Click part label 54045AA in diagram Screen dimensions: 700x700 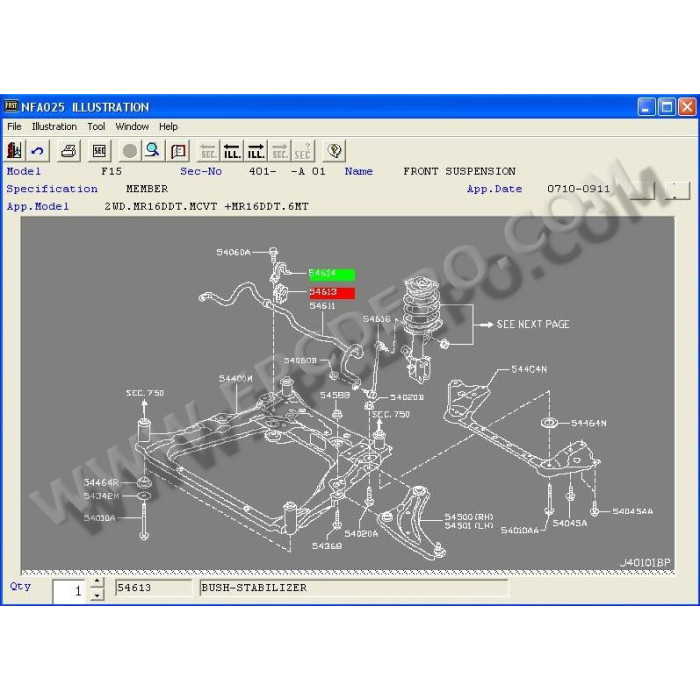pos(633,511)
